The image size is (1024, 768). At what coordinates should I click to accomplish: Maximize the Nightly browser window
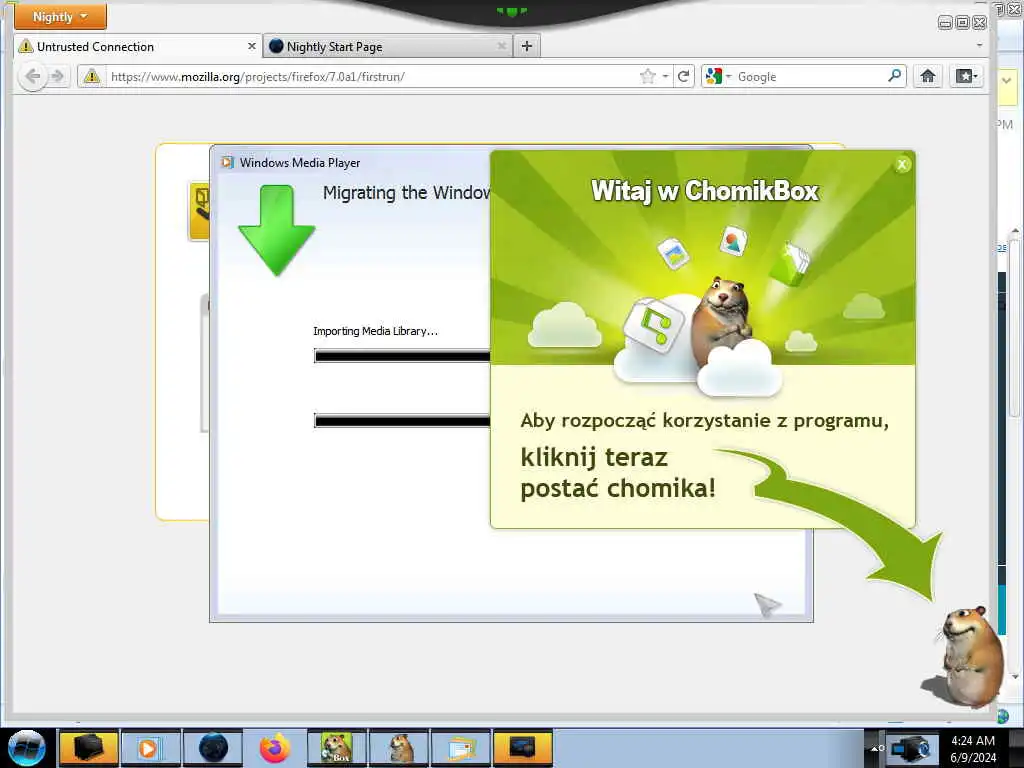(x=962, y=23)
